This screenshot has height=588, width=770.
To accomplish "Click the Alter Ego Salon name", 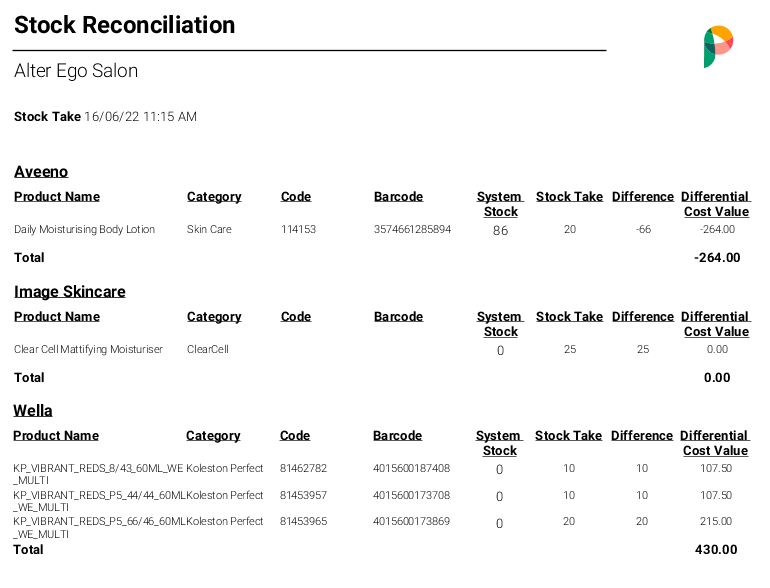I will (76, 71).
